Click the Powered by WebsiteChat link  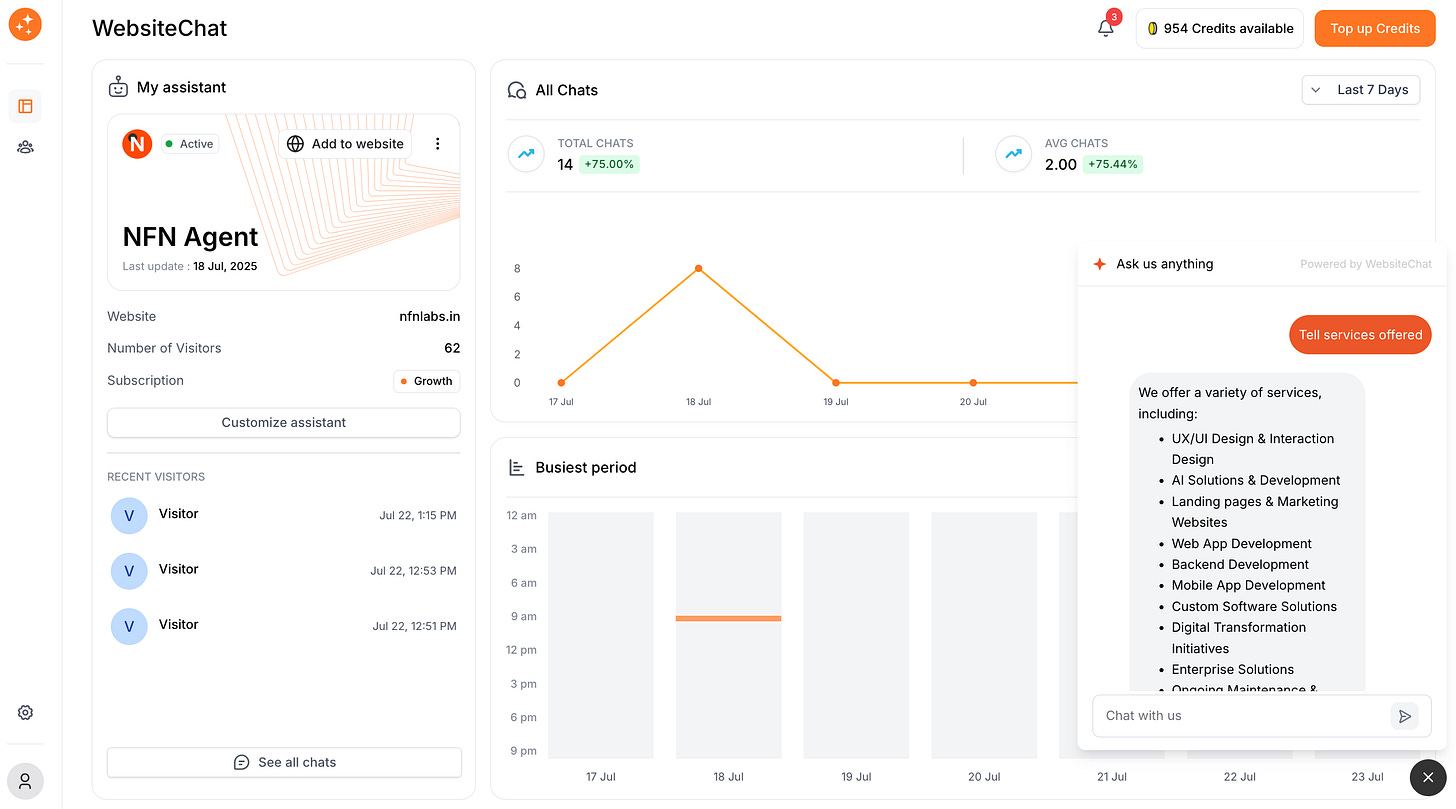pyautogui.click(x=1366, y=264)
